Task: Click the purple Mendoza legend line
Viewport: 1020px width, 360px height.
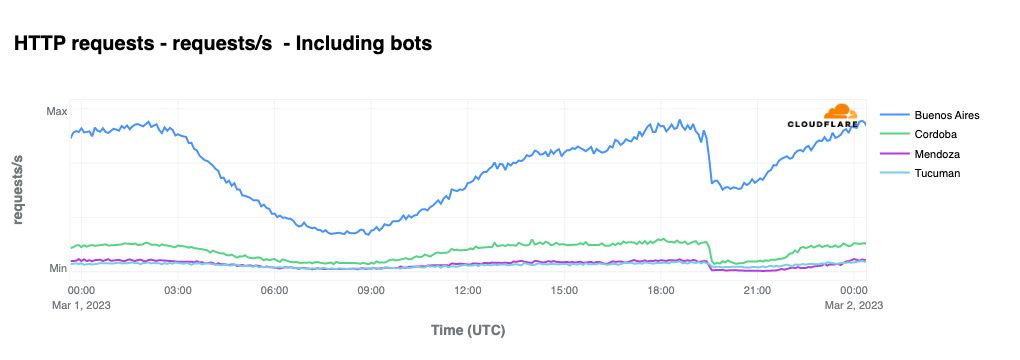Action: coord(894,154)
